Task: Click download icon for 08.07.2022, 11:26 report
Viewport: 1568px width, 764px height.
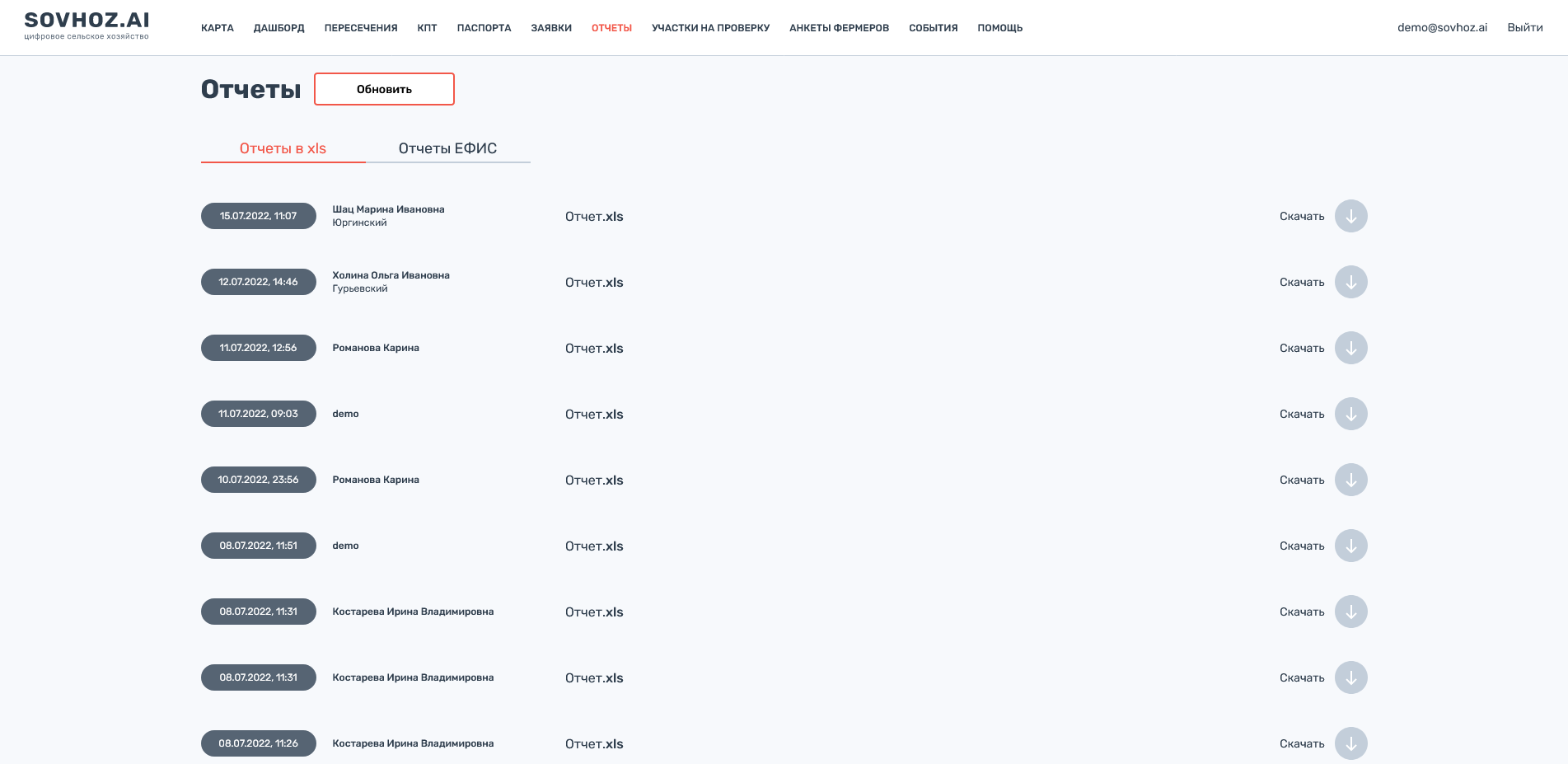Action: pos(1350,743)
